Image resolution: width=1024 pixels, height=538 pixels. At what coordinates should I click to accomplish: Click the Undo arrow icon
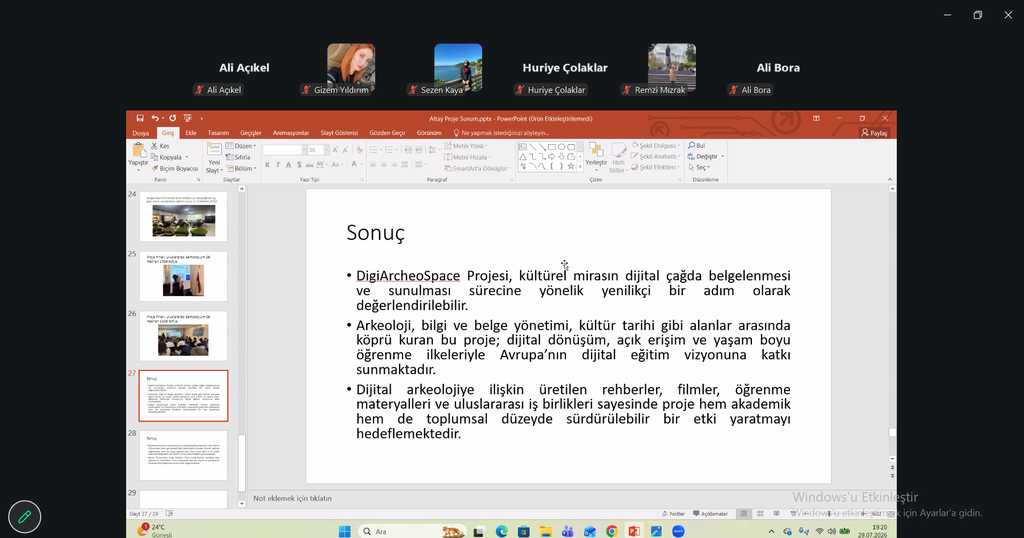pyautogui.click(x=155, y=118)
